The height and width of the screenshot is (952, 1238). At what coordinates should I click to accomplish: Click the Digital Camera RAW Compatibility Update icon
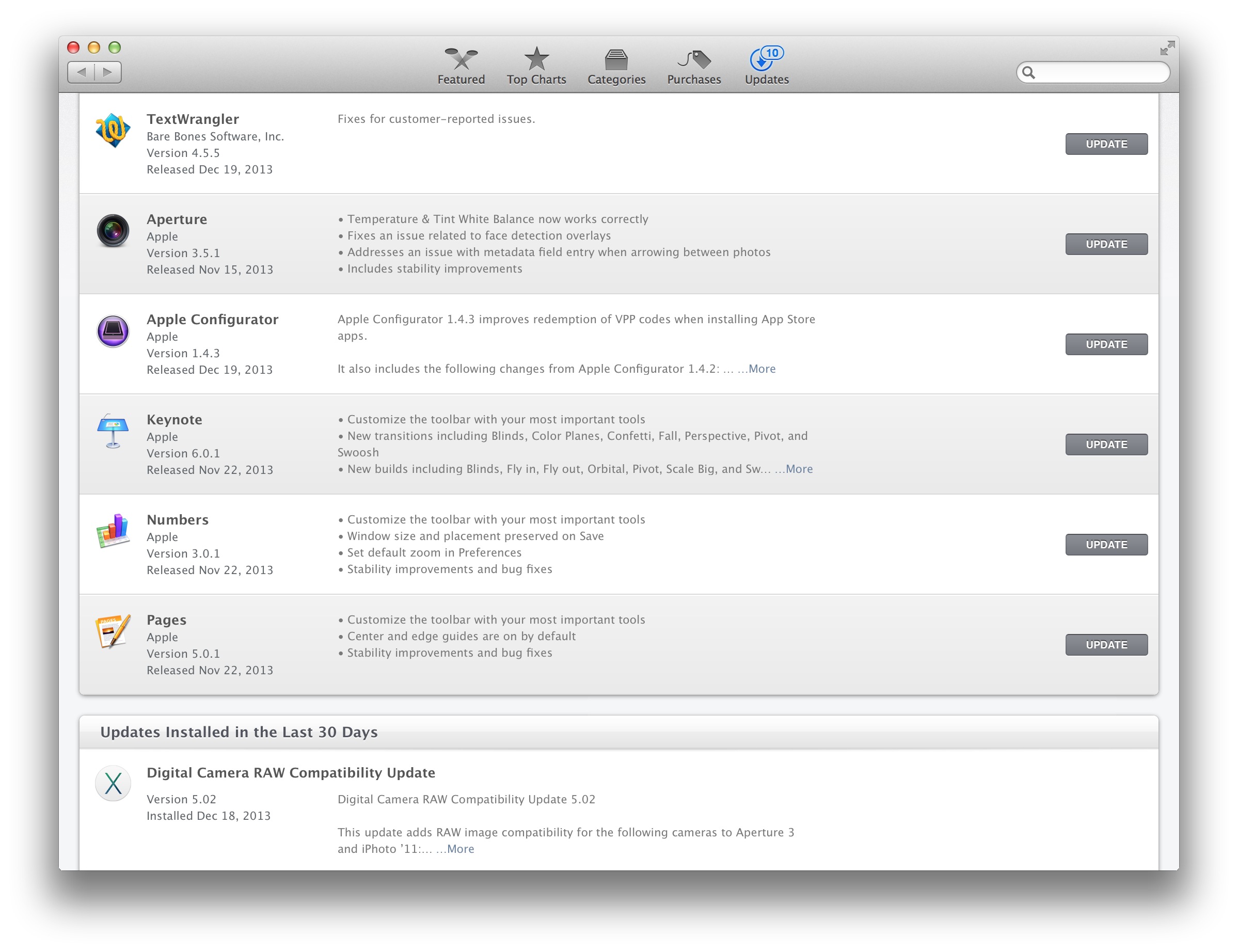(113, 784)
